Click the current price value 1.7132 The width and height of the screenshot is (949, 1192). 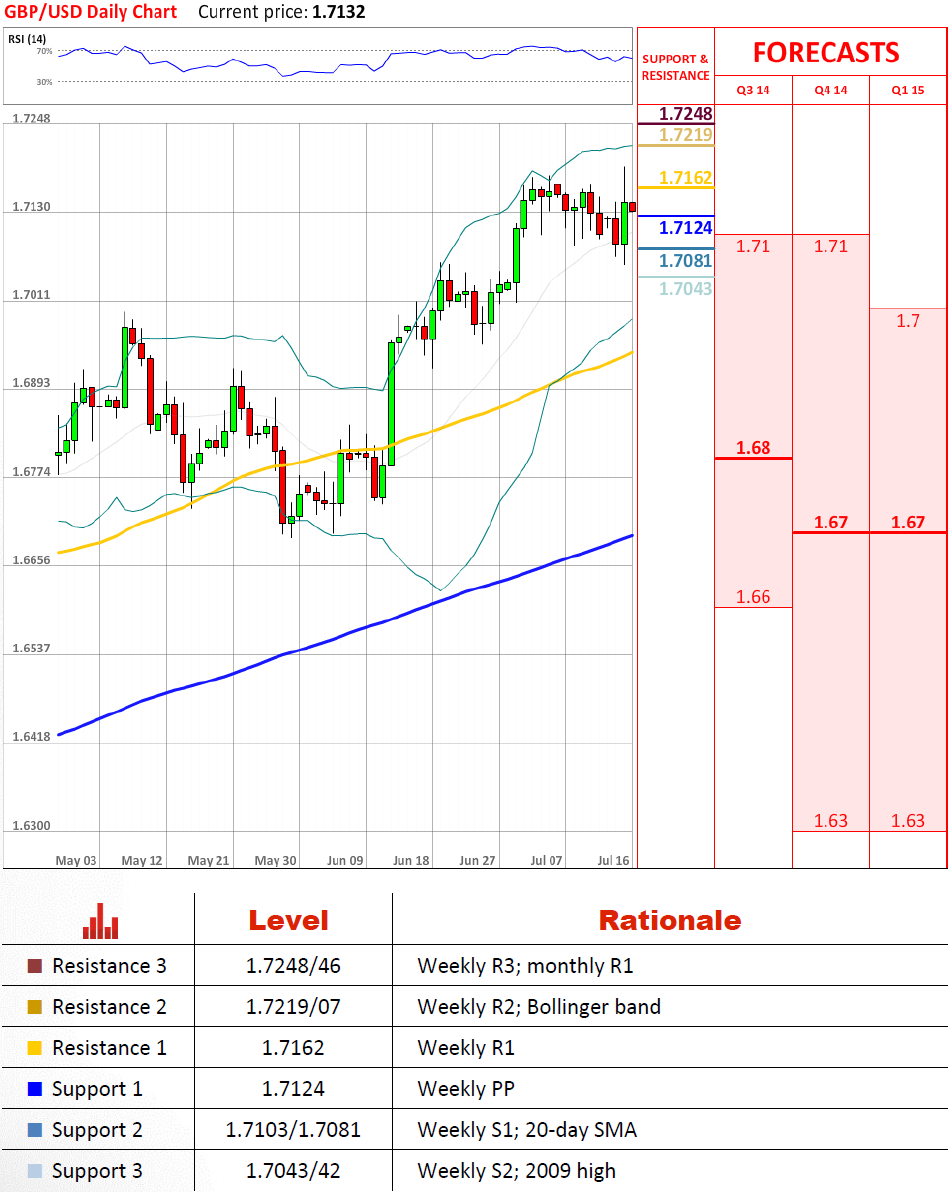(x=338, y=12)
